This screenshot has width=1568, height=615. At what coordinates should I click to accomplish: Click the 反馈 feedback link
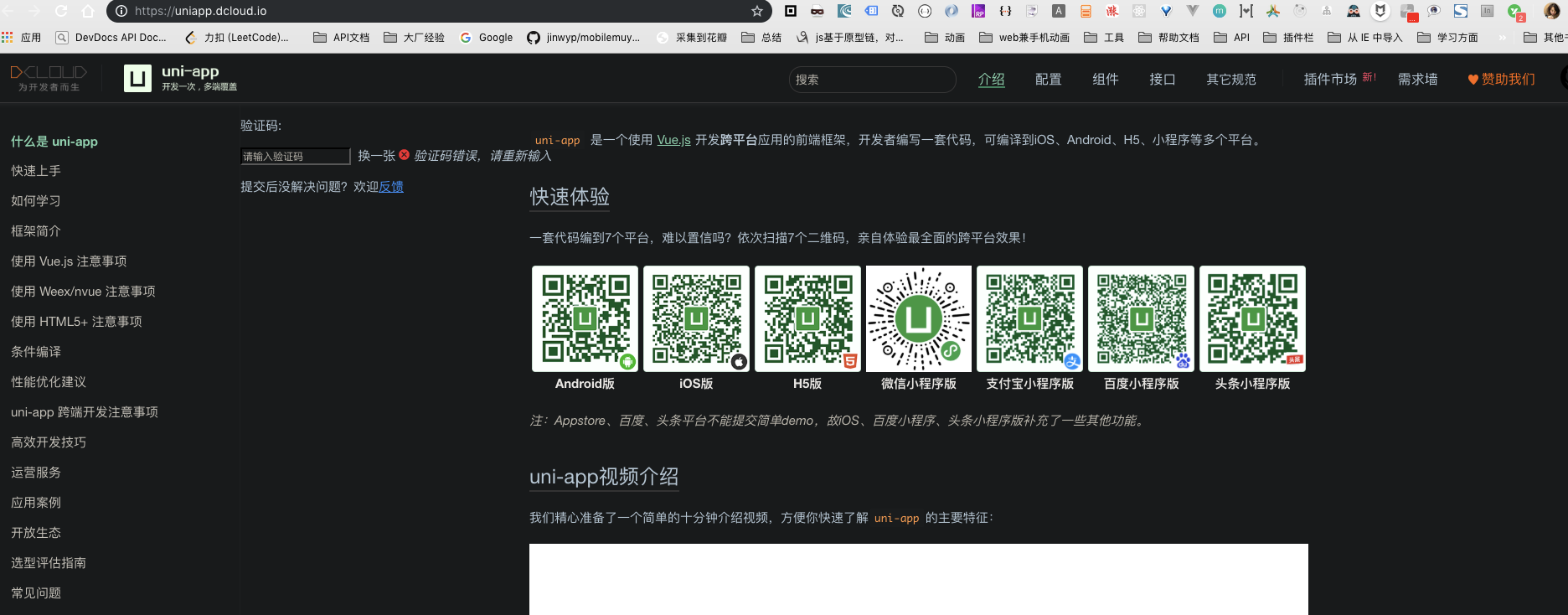click(391, 186)
